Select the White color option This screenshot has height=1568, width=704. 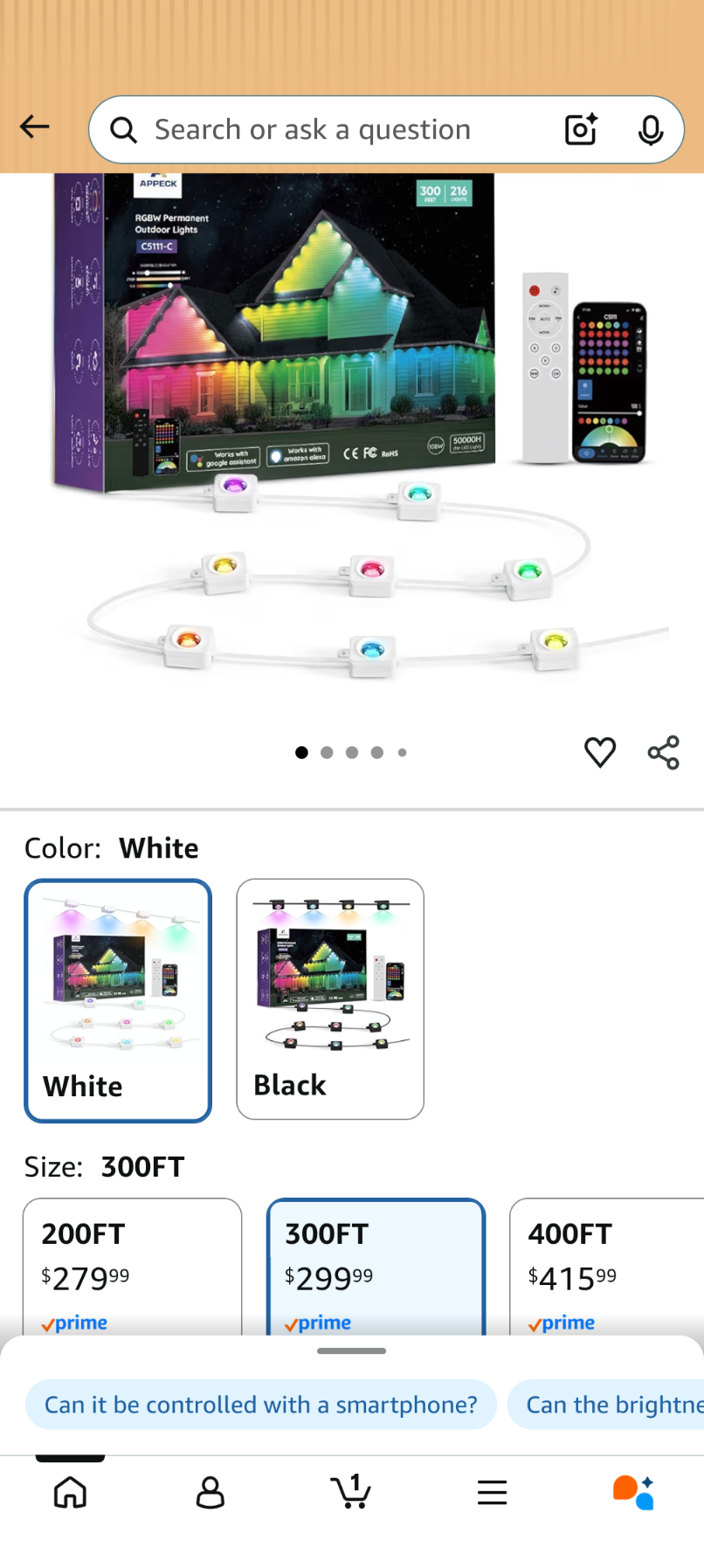(118, 1000)
